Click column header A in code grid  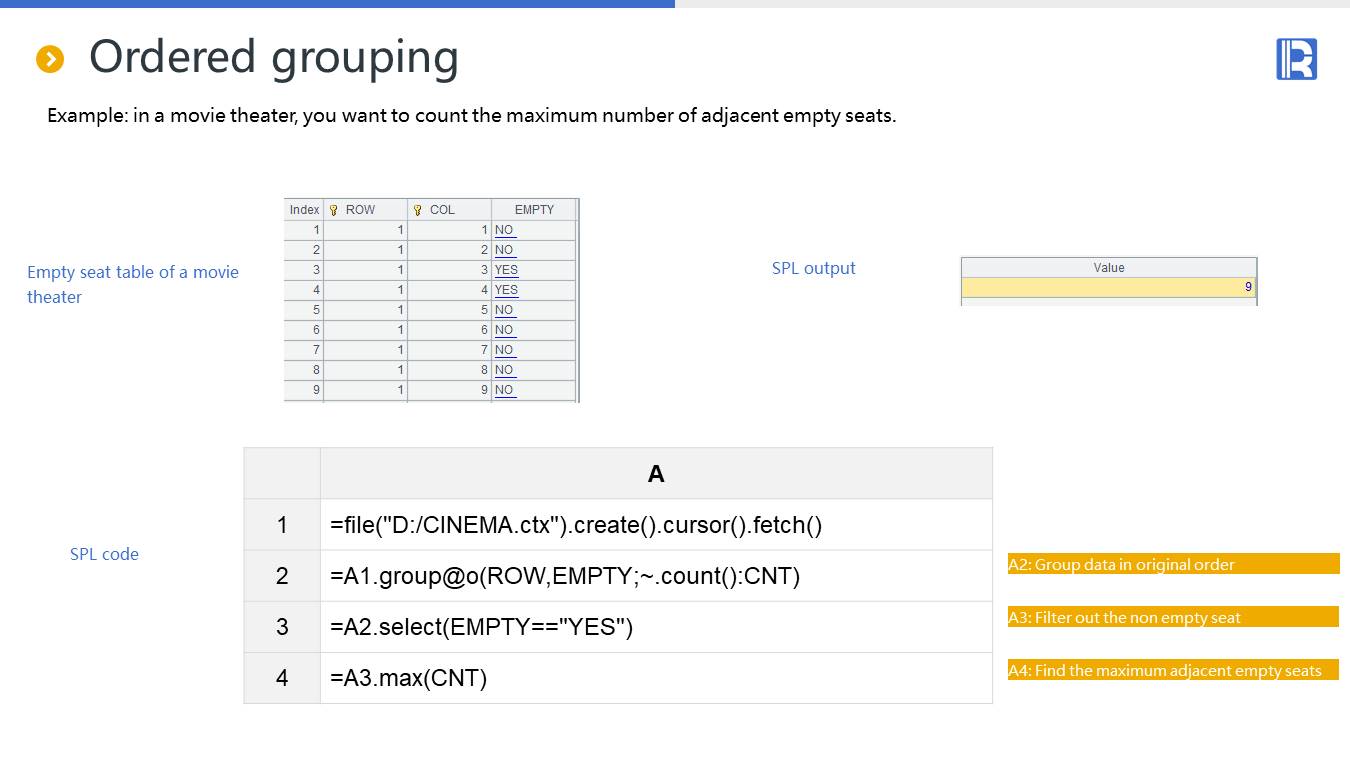click(x=656, y=474)
